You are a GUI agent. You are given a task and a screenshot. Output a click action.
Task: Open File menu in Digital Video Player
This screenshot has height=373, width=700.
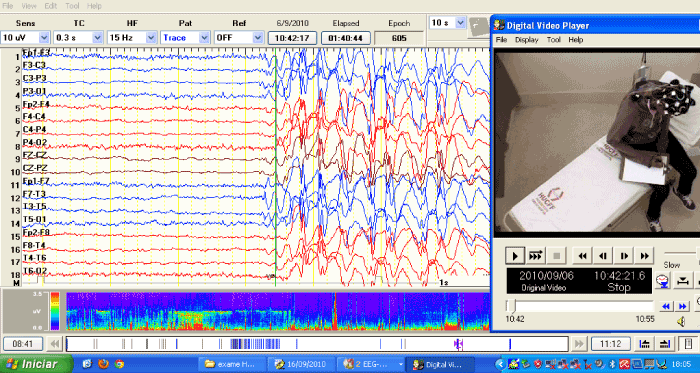(501, 40)
